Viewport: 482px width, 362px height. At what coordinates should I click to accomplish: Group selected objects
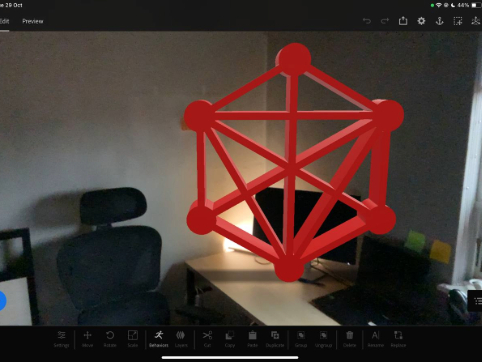coord(301,339)
